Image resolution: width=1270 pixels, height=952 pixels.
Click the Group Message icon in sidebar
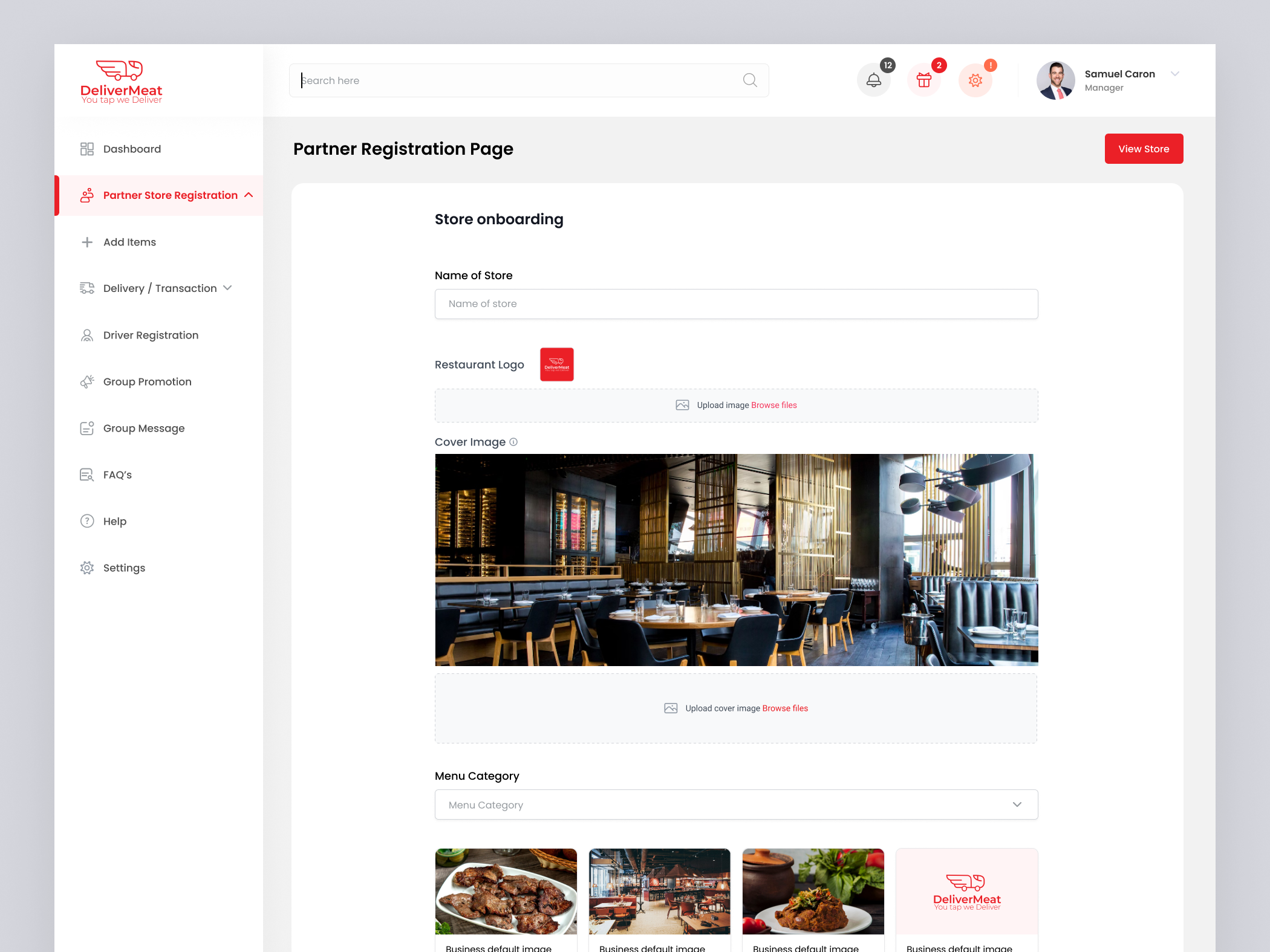click(86, 428)
